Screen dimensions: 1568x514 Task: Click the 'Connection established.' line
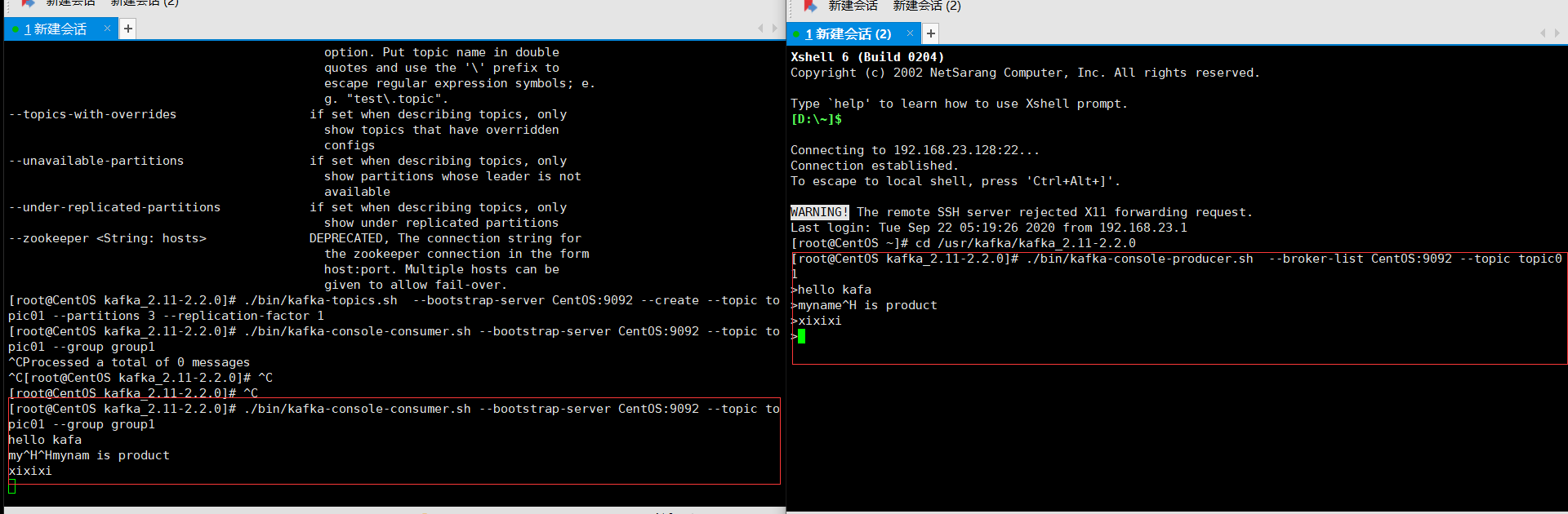click(x=875, y=166)
